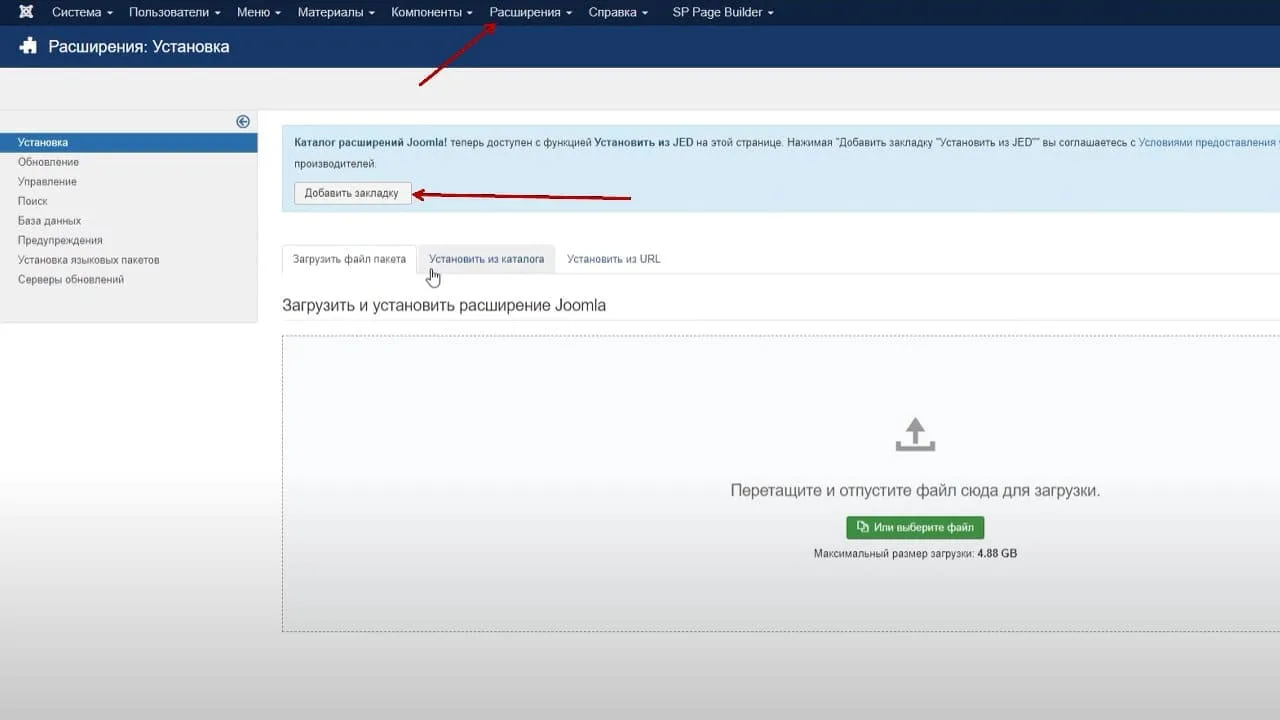Open Поиск in the sidebar
The image size is (1280, 720).
33,201
